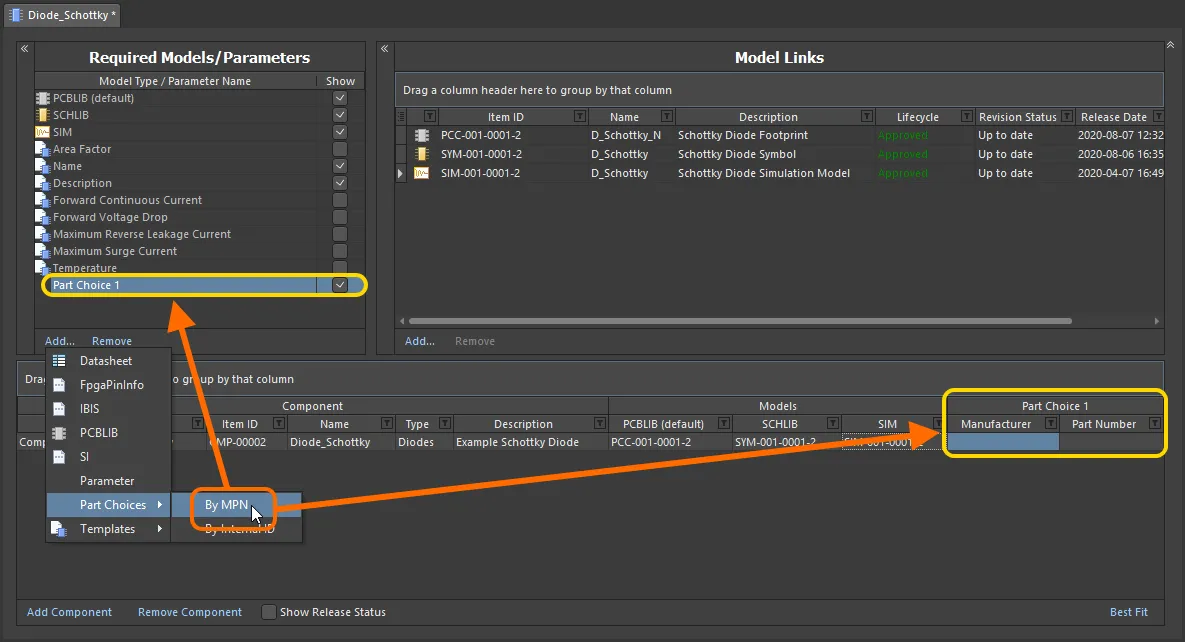
Task: Switch to the Diode_Schottky document tab
Action: pyautogui.click(x=62, y=15)
